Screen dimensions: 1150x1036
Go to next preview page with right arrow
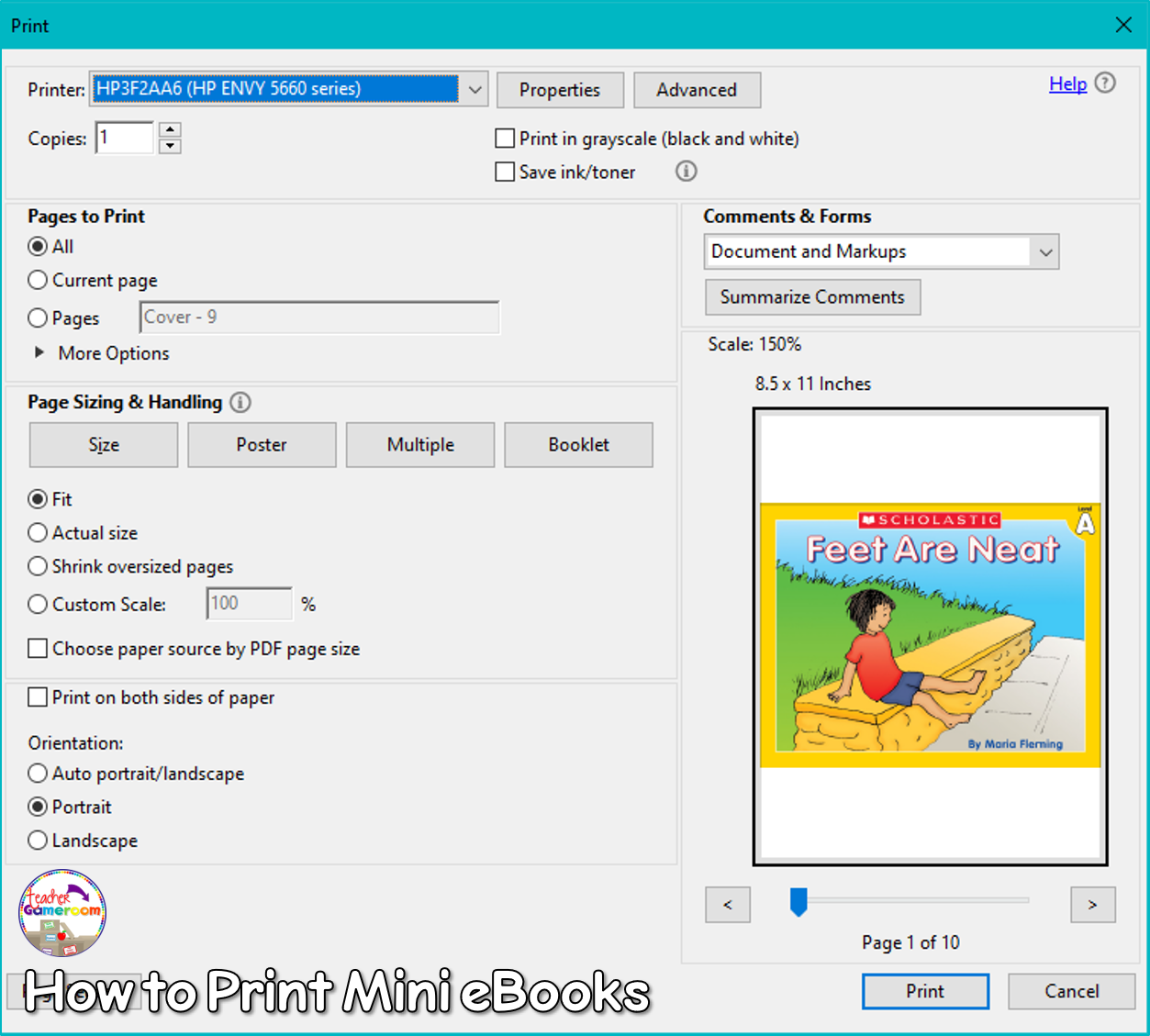1092,905
